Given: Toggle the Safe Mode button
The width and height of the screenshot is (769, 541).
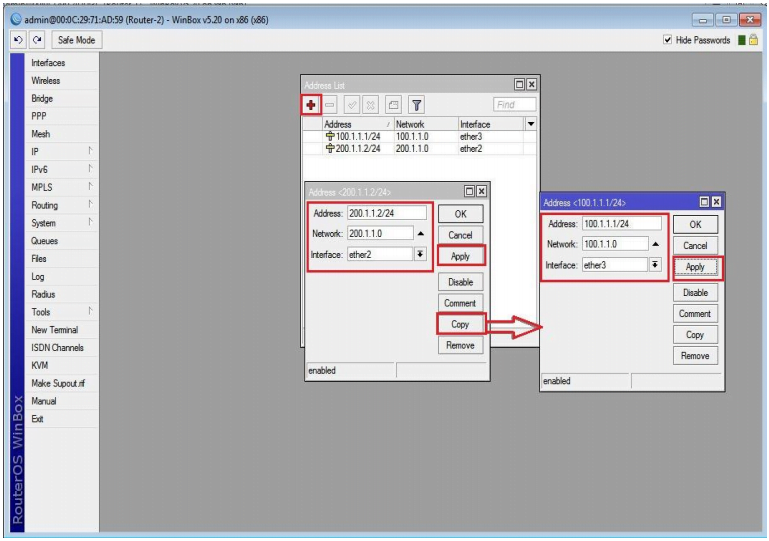Looking at the screenshot, I should tap(76, 40).
